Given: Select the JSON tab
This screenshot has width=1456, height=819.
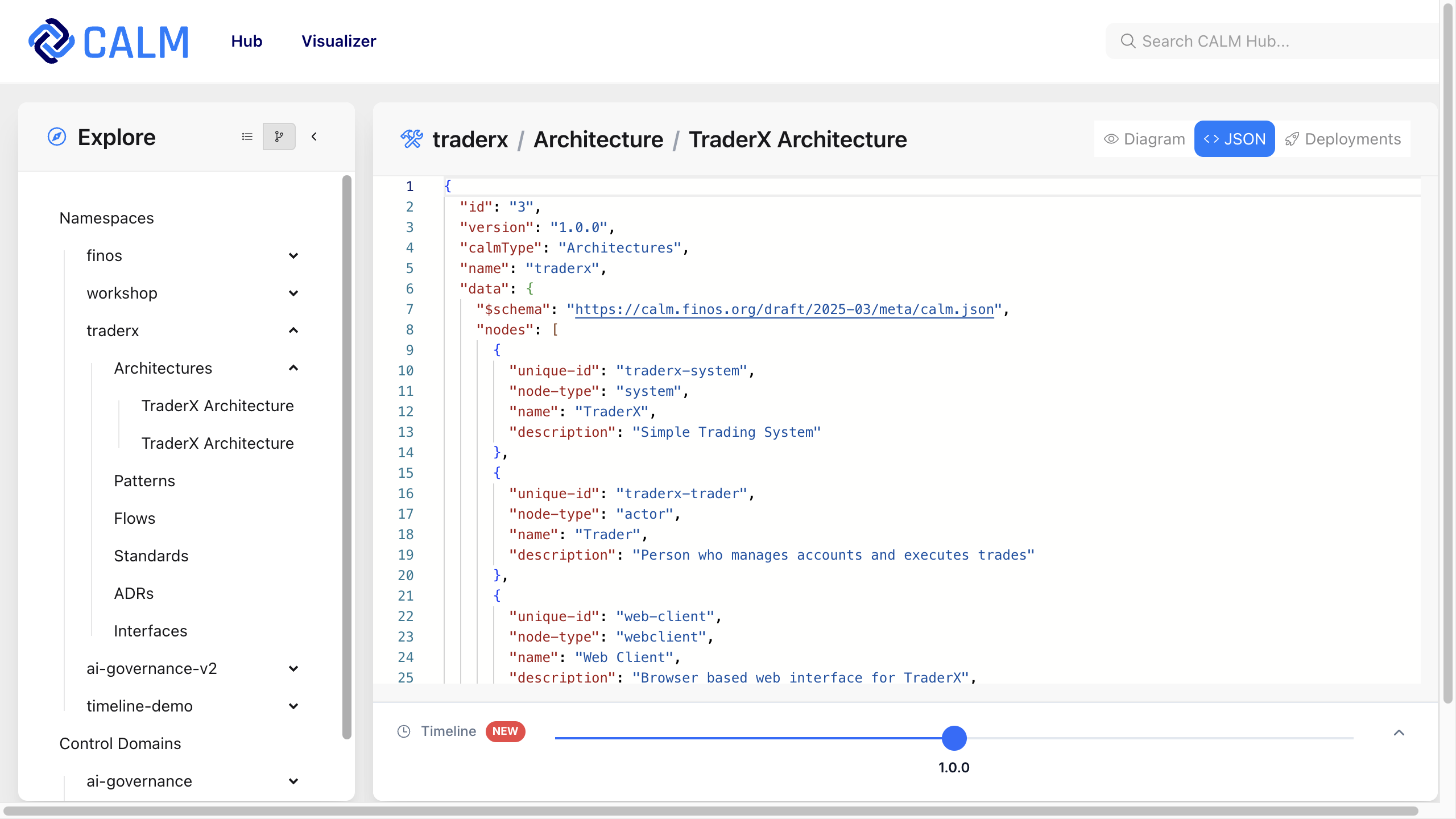Looking at the screenshot, I should pos(1234,139).
